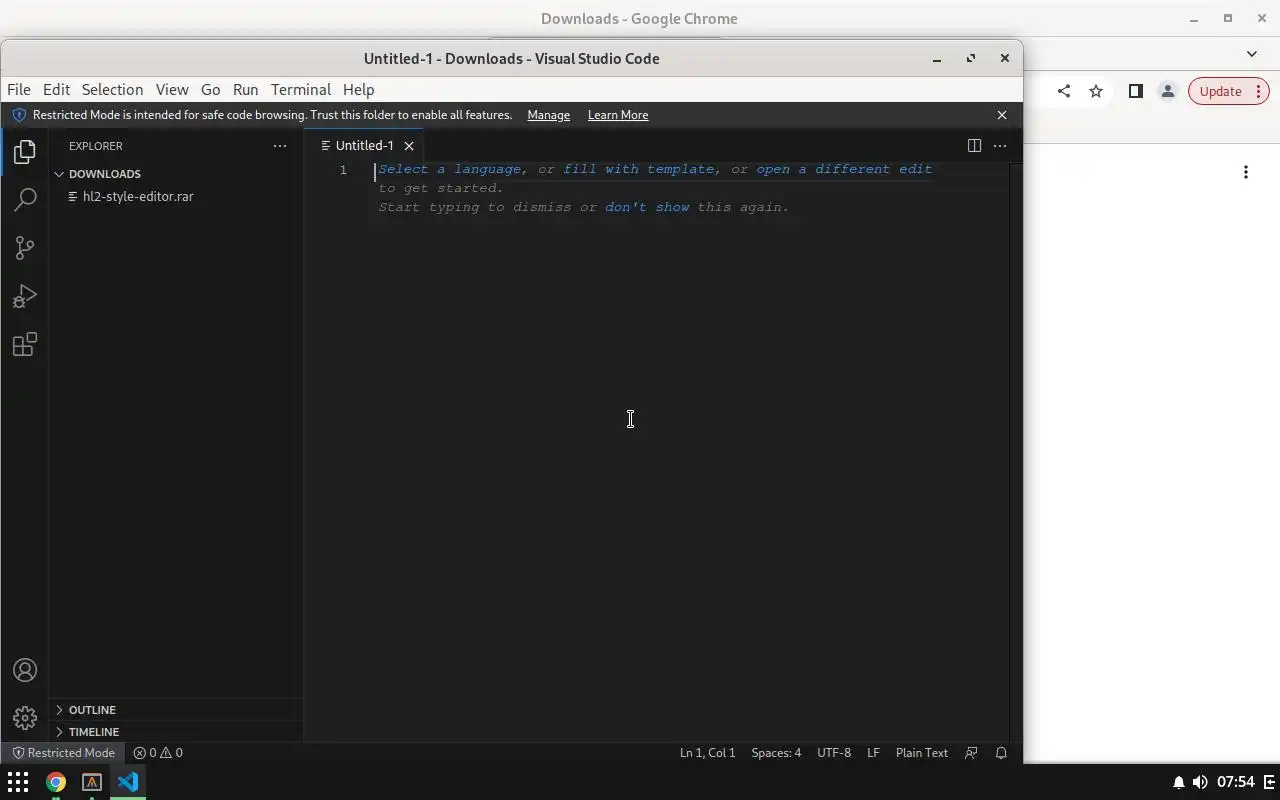
Task: Click Restricted Mode in status bar
Action: tap(63, 753)
